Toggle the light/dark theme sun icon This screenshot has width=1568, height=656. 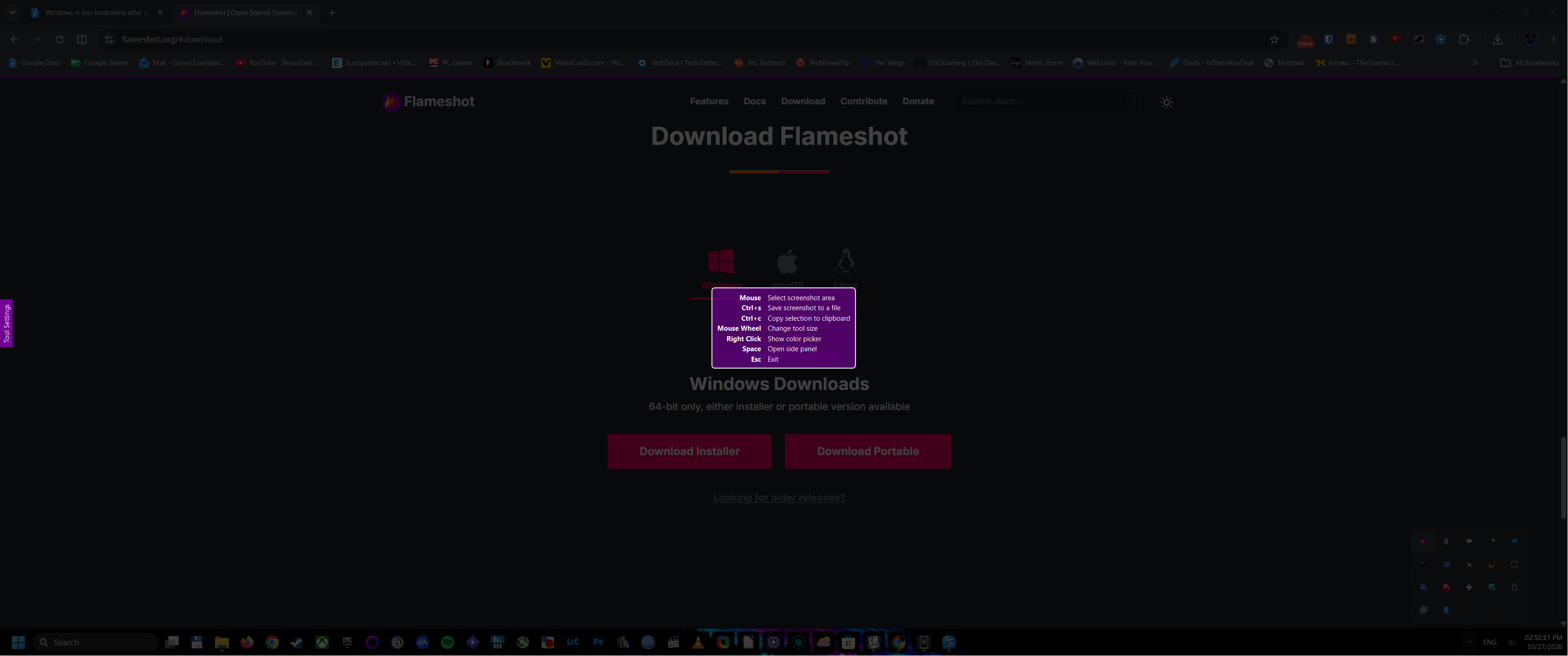pyautogui.click(x=1166, y=102)
